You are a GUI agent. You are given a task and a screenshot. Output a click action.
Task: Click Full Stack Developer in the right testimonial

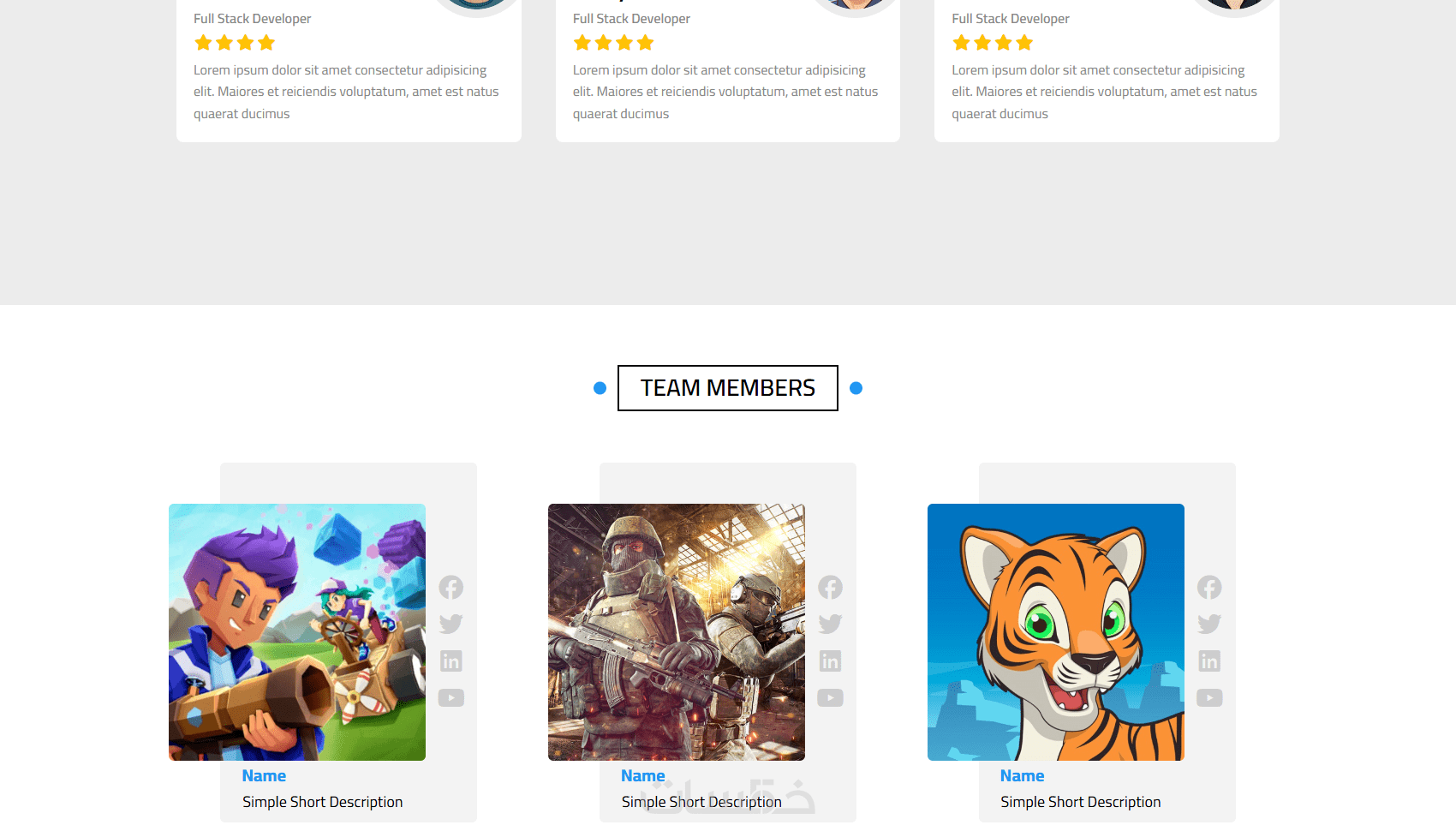[x=1011, y=19]
